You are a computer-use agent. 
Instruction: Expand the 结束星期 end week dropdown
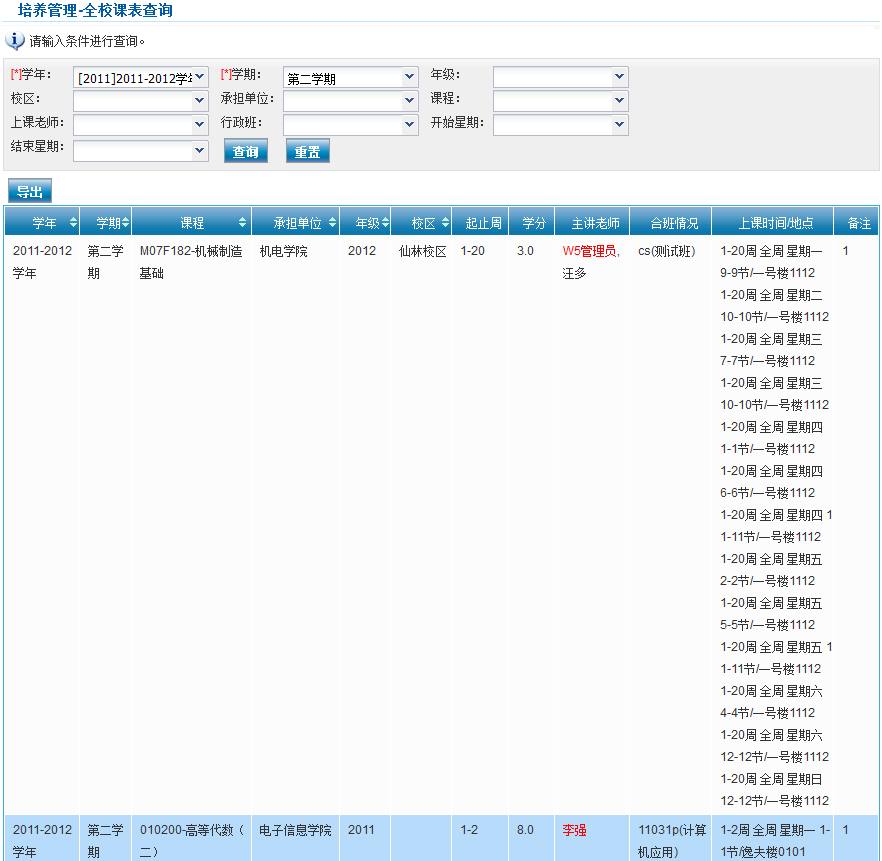141,150
